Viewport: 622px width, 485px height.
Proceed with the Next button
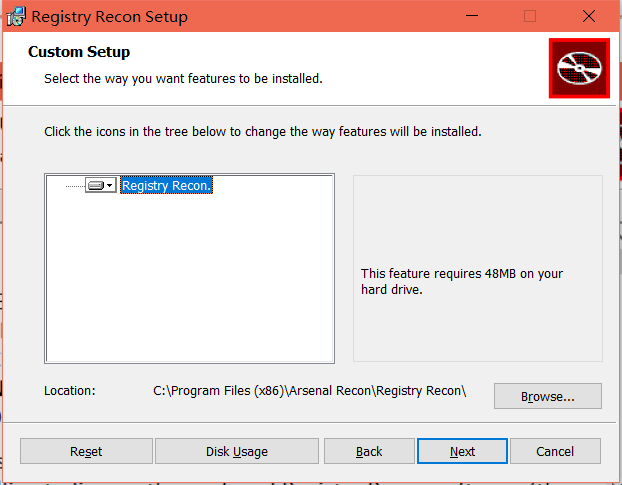pos(462,451)
